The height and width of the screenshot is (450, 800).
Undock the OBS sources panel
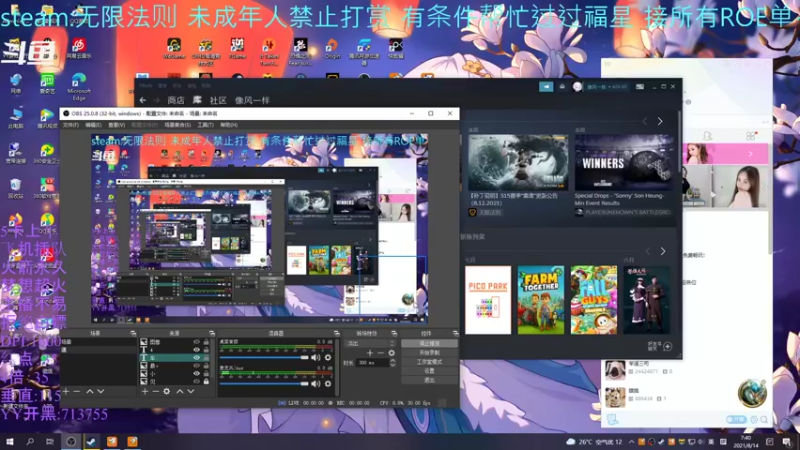pyautogui.click(x=212, y=333)
